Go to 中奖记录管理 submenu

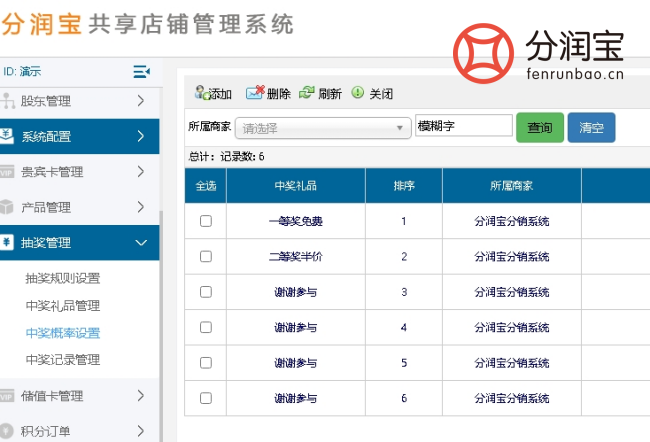[63, 359]
